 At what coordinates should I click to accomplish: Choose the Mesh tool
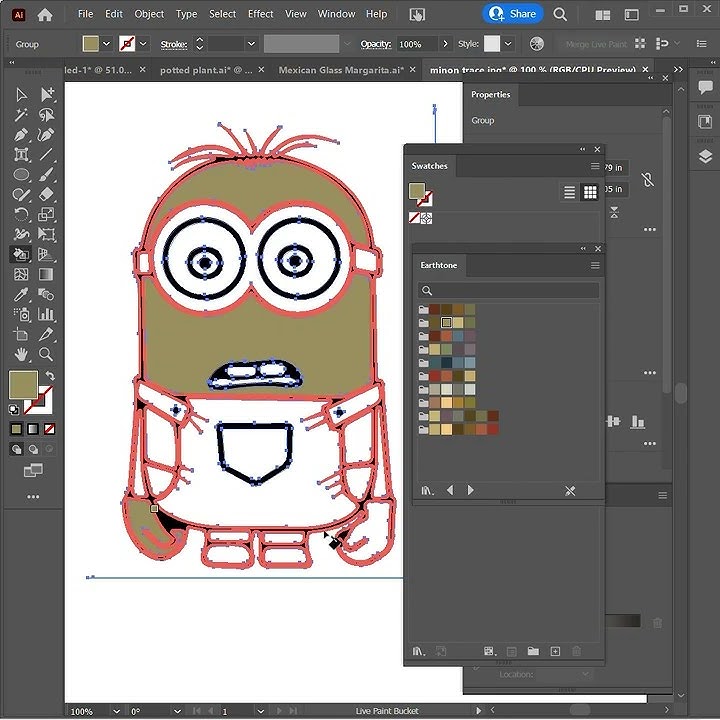(21, 274)
